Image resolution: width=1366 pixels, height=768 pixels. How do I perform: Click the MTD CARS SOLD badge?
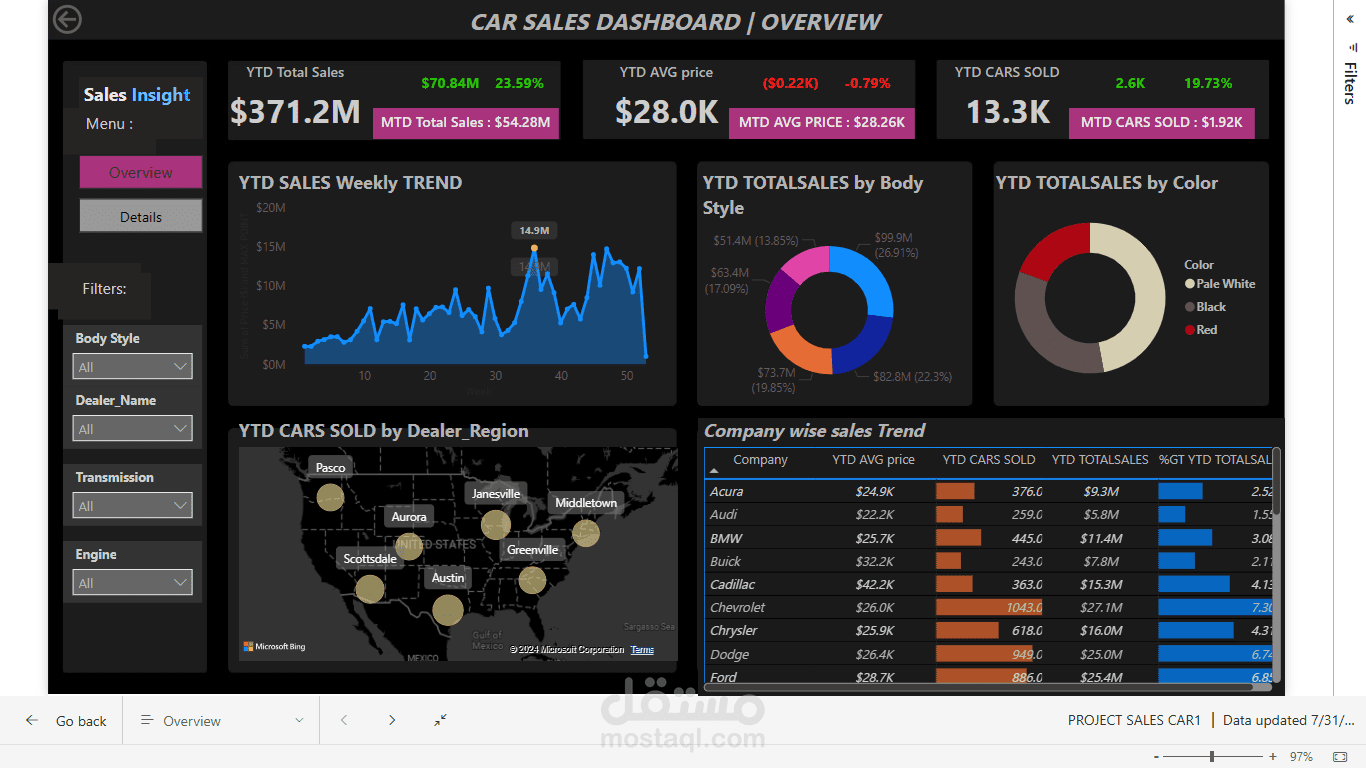1161,123
